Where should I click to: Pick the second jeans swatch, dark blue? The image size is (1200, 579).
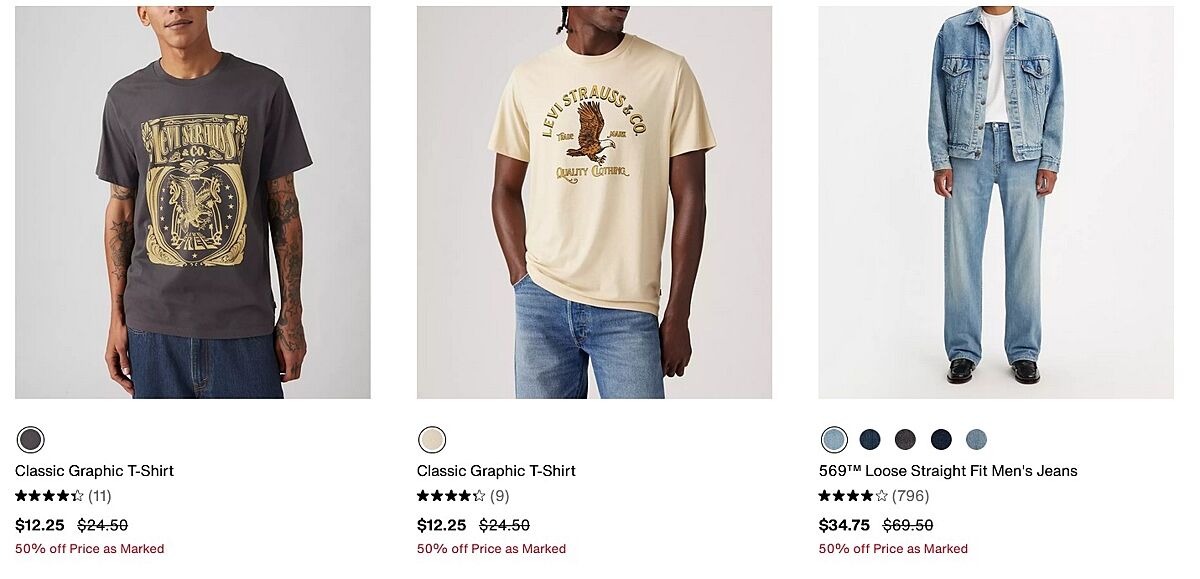(870, 440)
